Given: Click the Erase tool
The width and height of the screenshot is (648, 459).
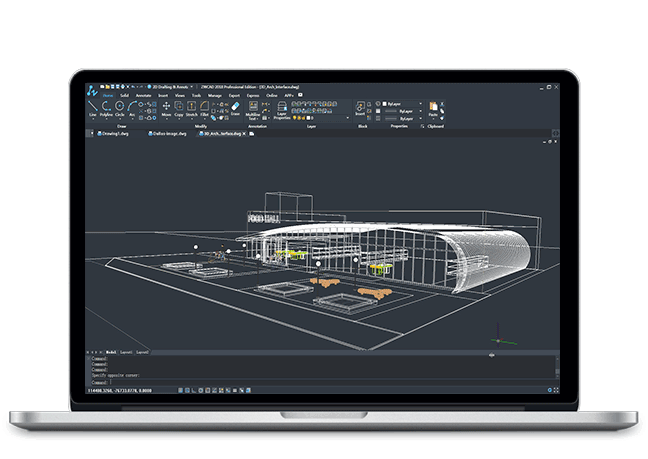Looking at the screenshot, I should click(236, 108).
